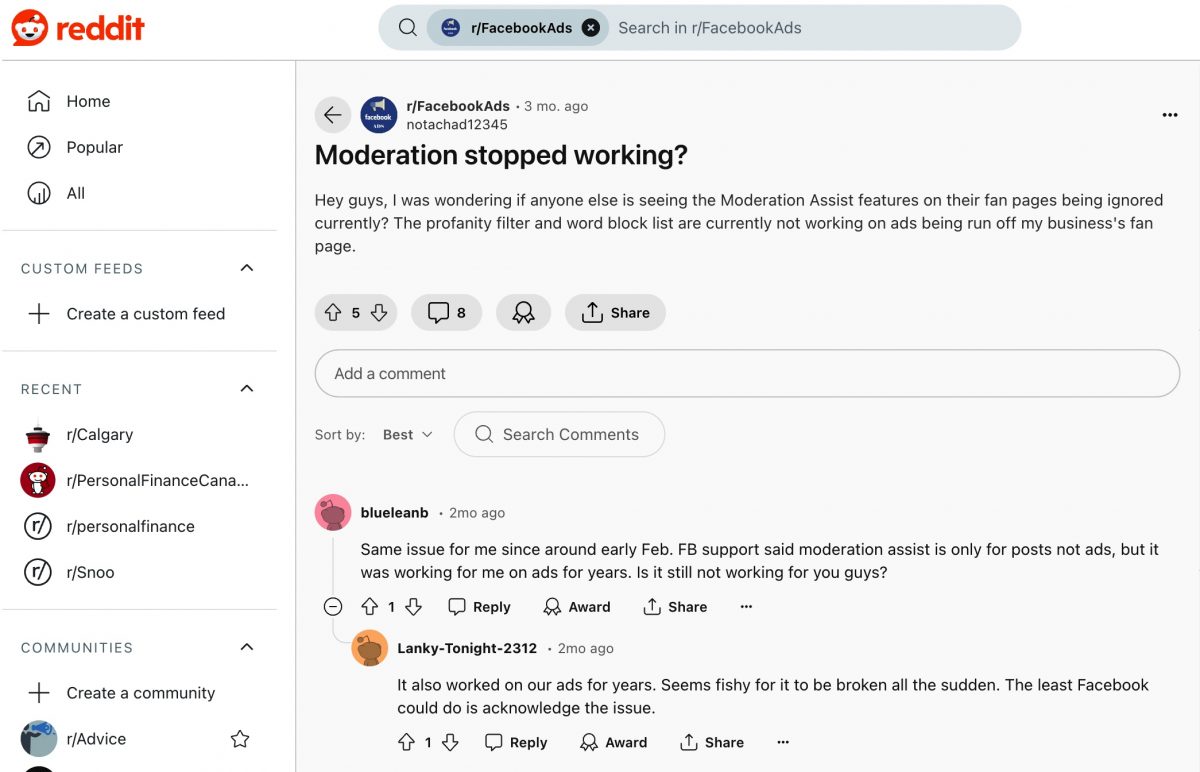Viewport: 1200px width, 772px height.
Task: Share blueleanb's comment
Action: (x=675, y=607)
